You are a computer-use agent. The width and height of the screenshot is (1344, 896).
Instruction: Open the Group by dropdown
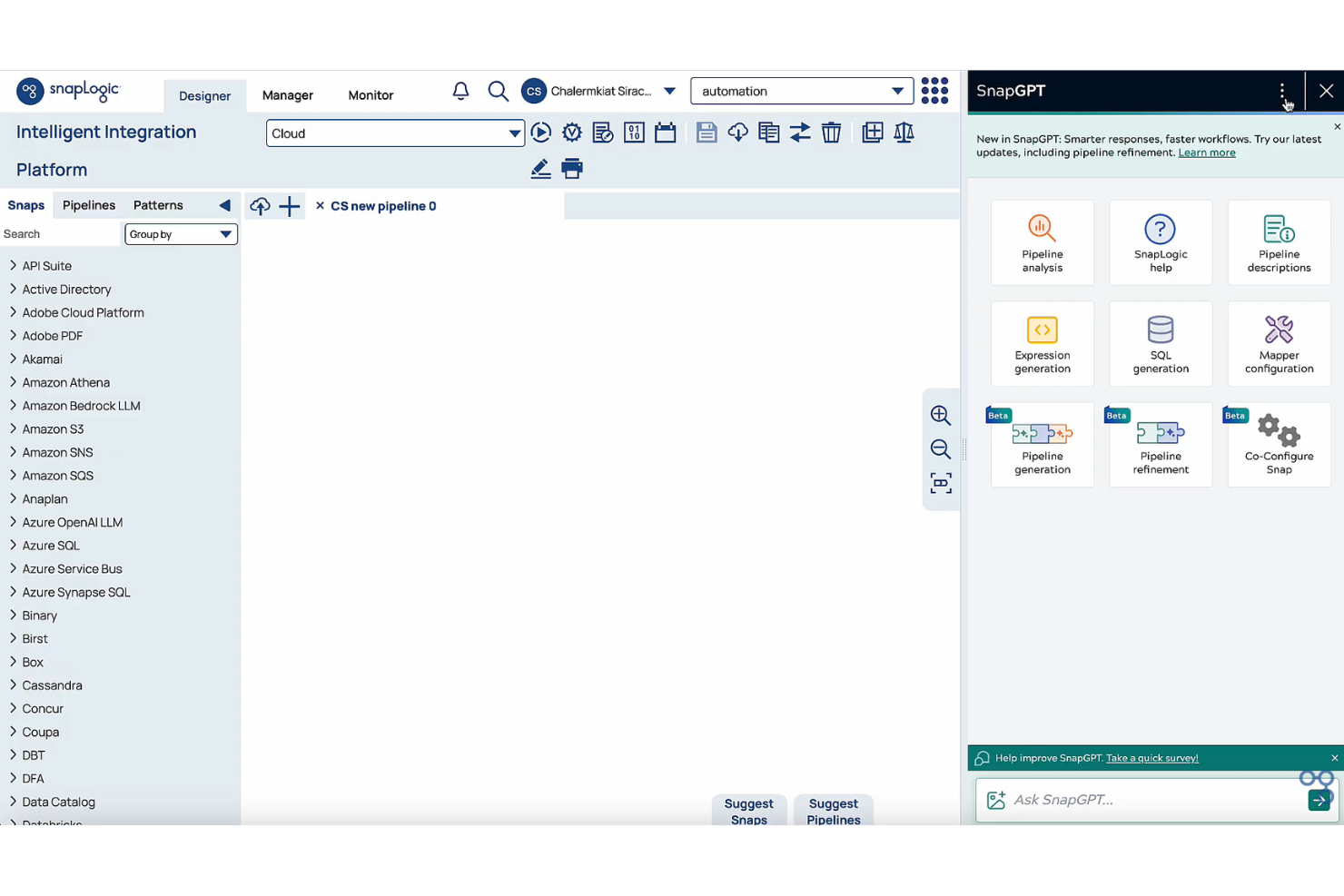[181, 234]
